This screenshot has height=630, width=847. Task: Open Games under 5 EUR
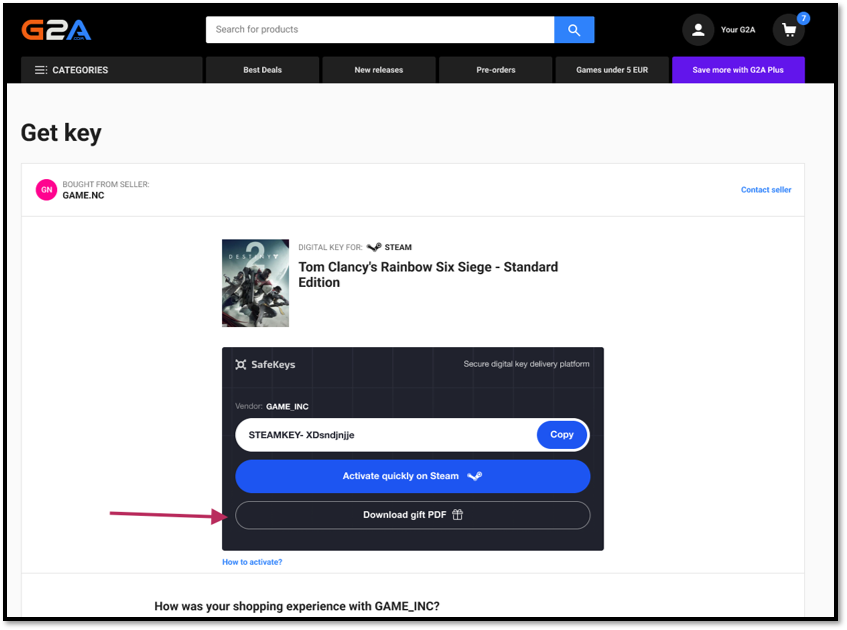pyautogui.click(x=611, y=69)
